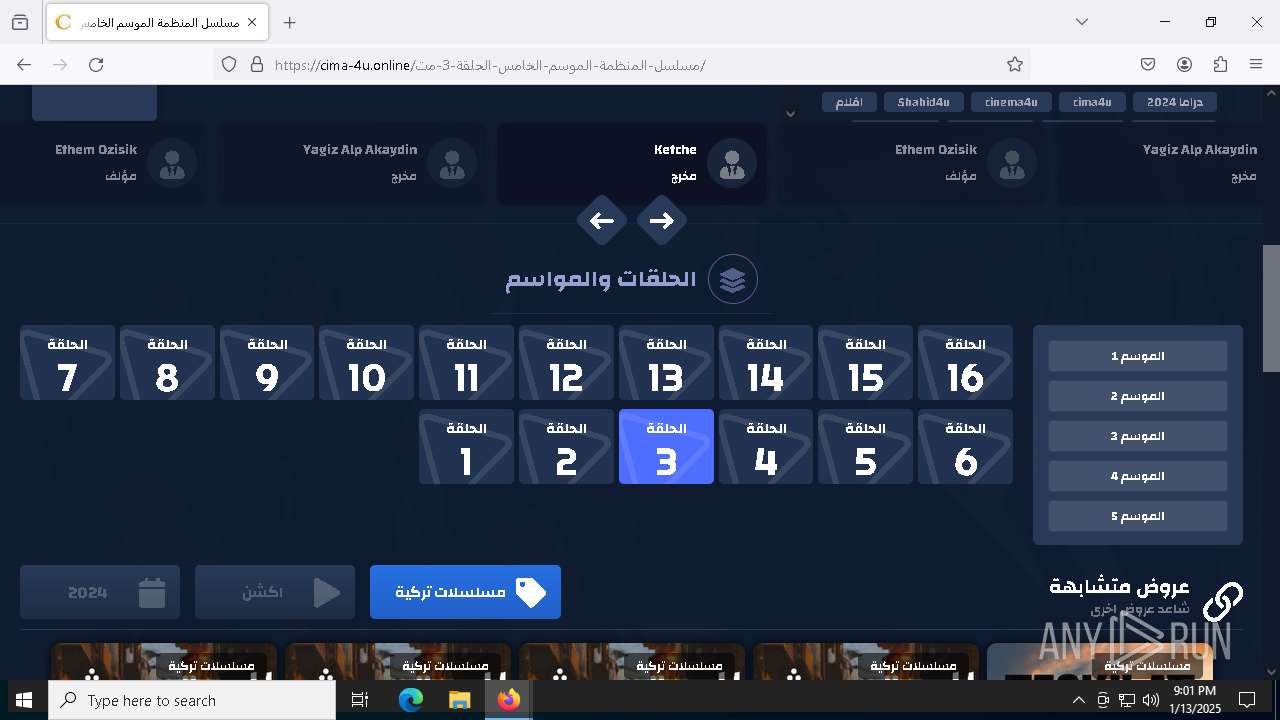Open episode الحلقة 10
The image size is (1280, 720).
366,363
